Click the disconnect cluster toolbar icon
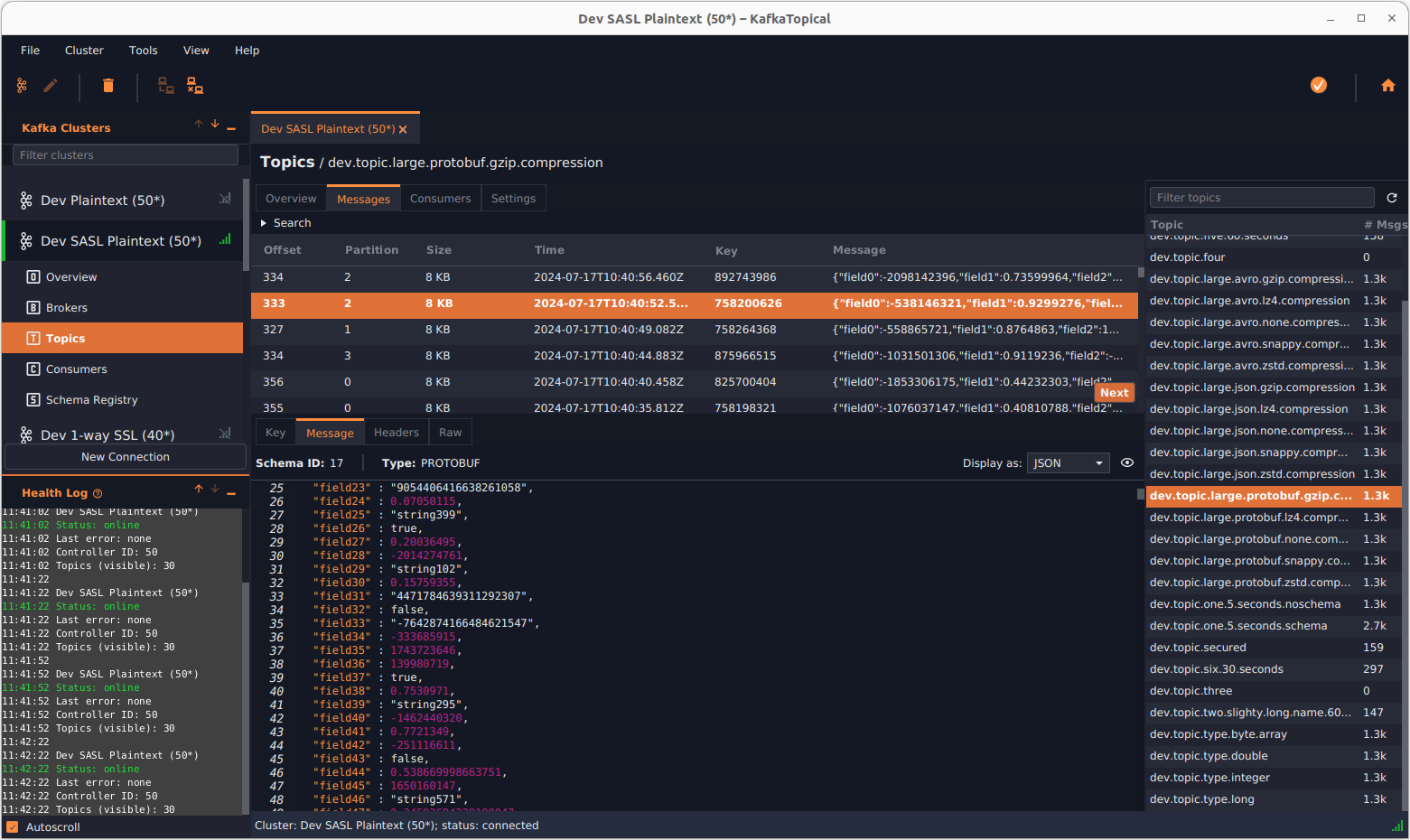1410x840 pixels. [195, 86]
